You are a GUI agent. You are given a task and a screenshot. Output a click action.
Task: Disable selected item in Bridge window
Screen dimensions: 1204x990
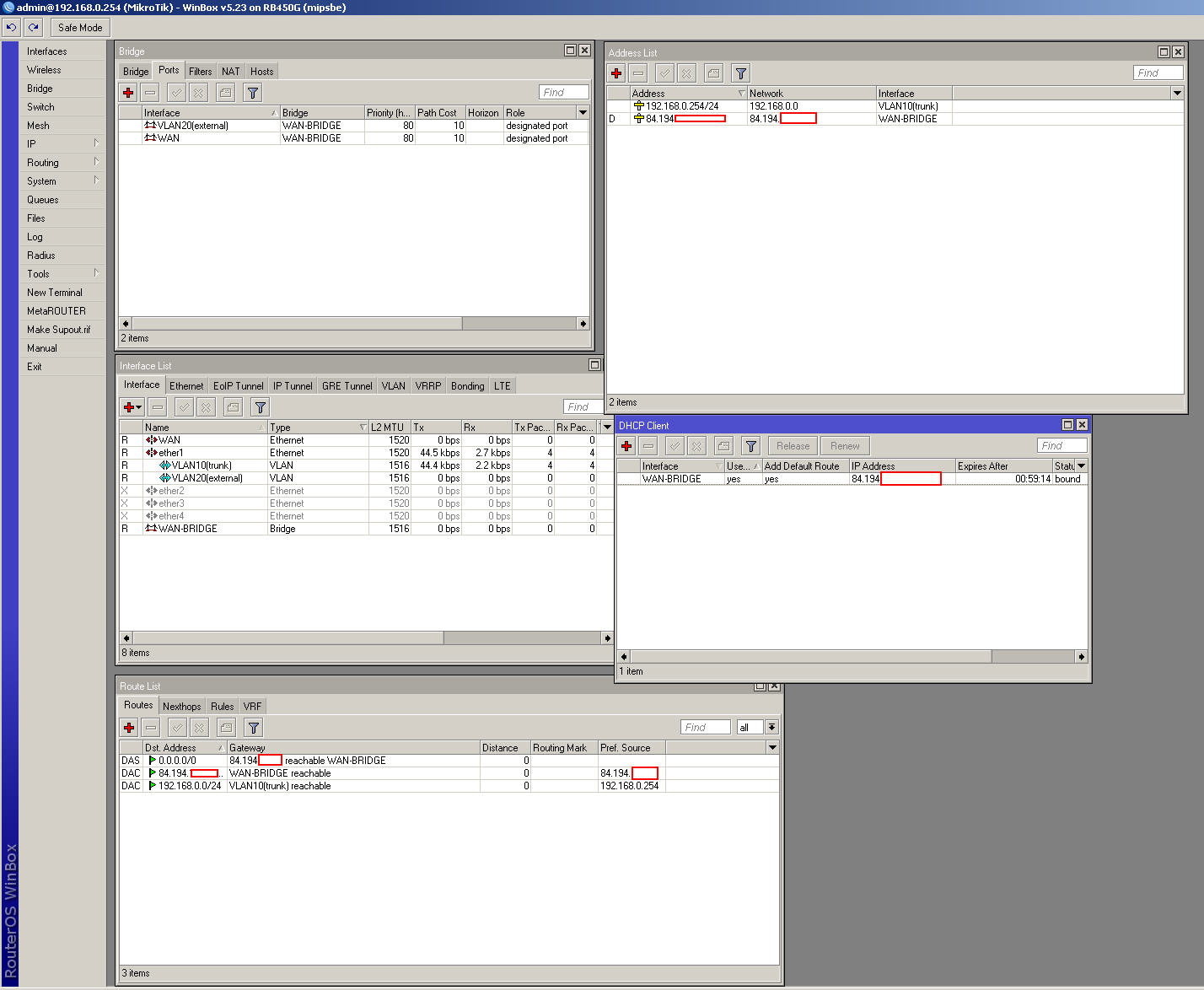pos(198,93)
